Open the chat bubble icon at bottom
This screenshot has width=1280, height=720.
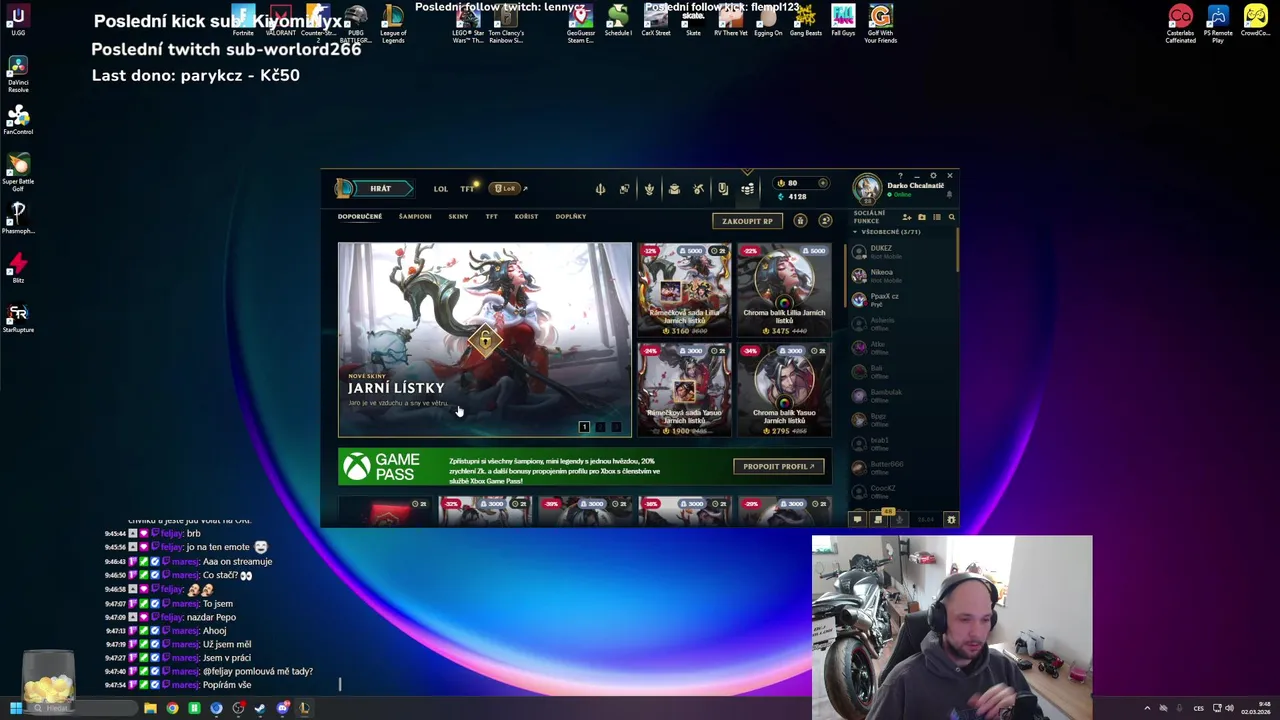pyautogui.click(x=857, y=519)
